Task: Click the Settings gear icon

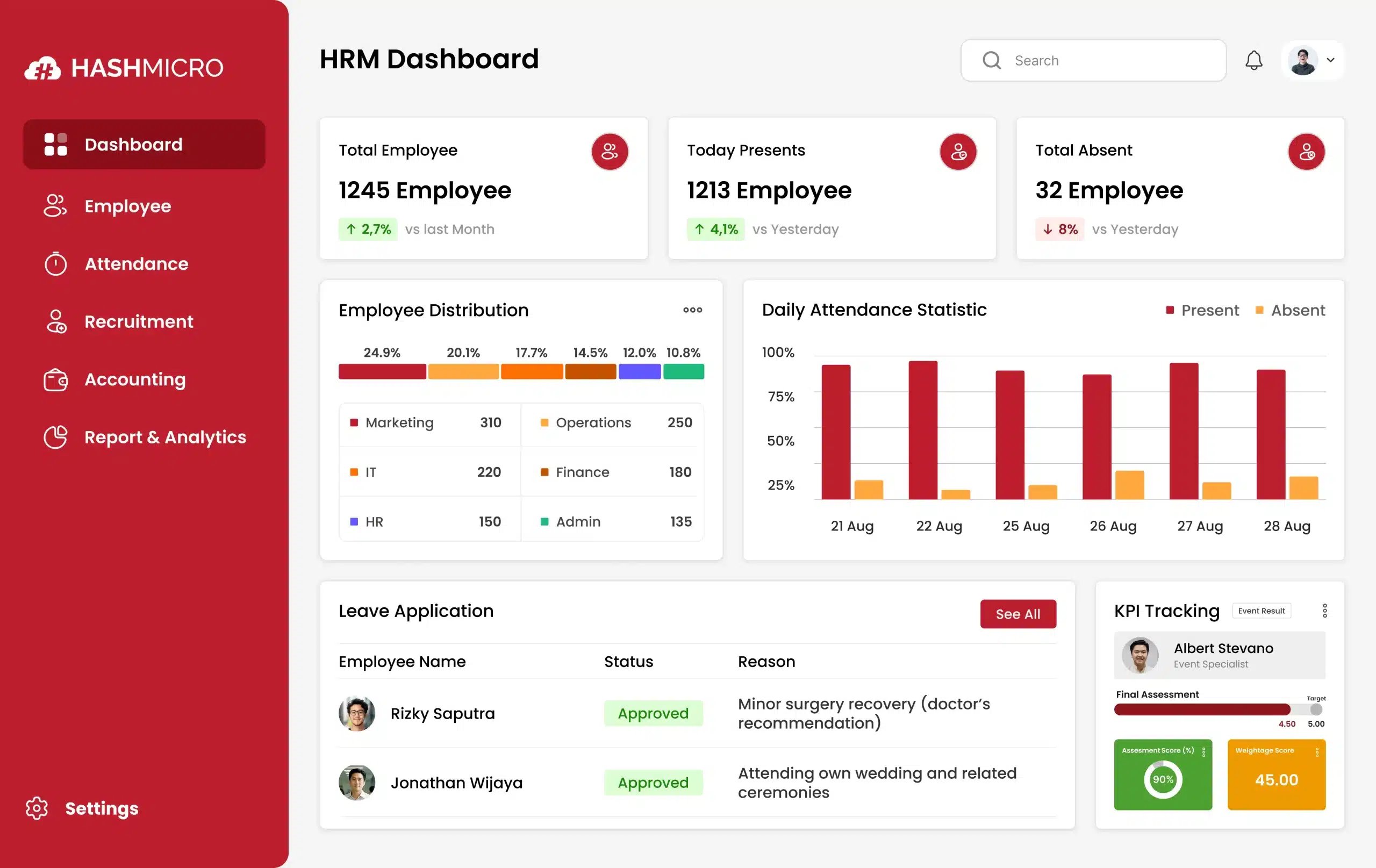Action: (37, 808)
